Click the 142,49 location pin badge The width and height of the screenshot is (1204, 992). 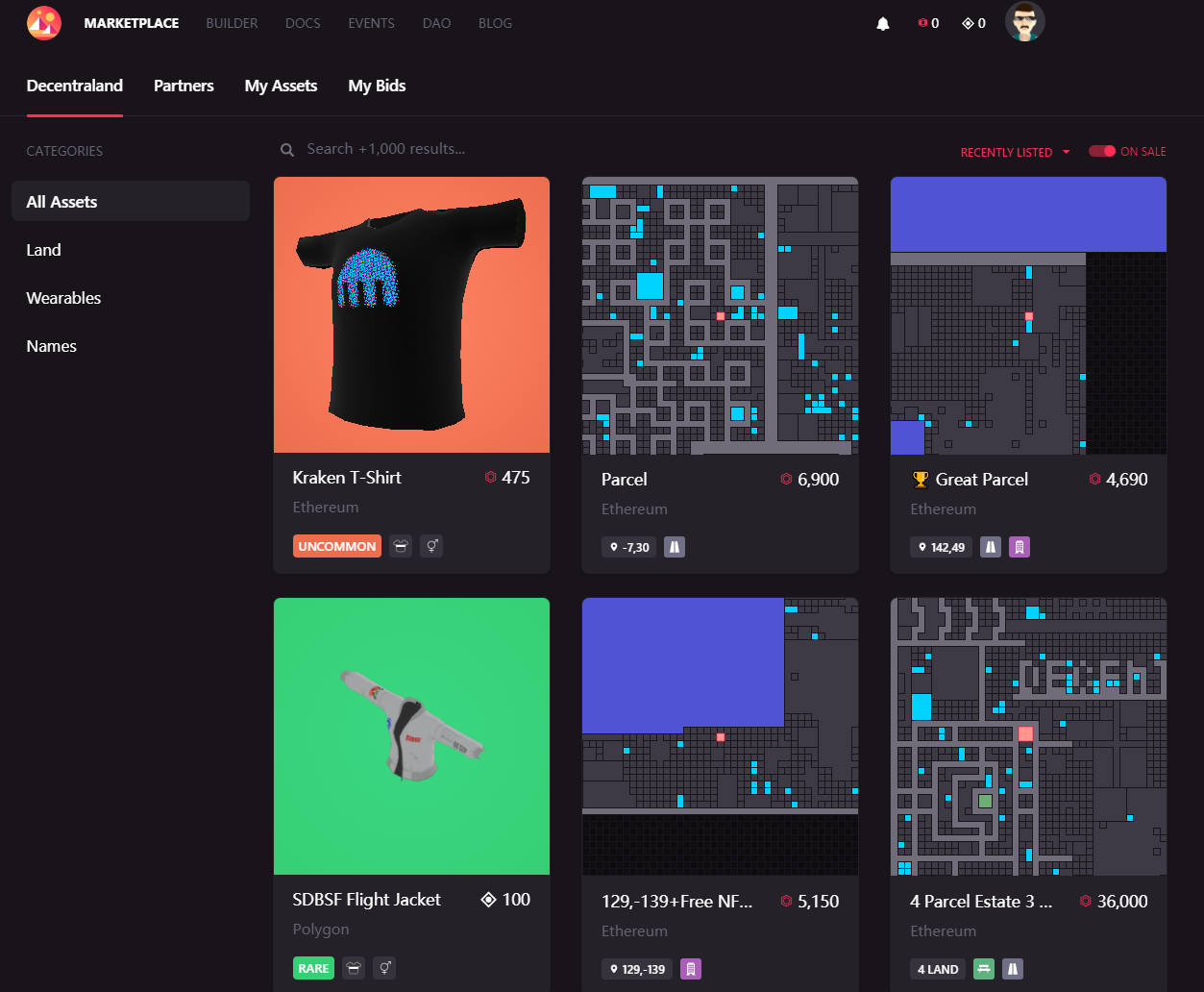942,548
